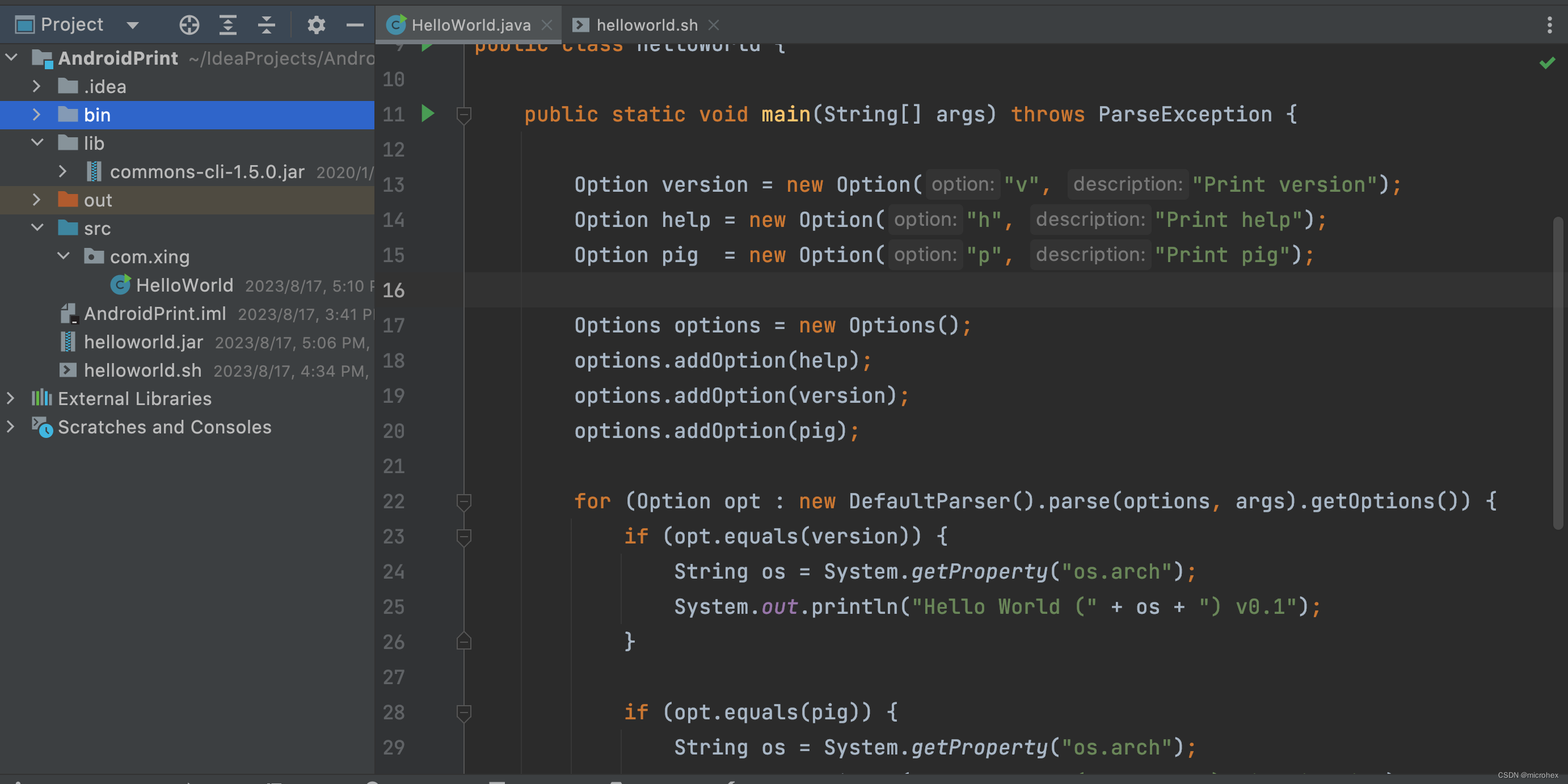Image resolution: width=1568 pixels, height=784 pixels.
Task: Click the AndroidPrint project root label
Action: [118, 58]
